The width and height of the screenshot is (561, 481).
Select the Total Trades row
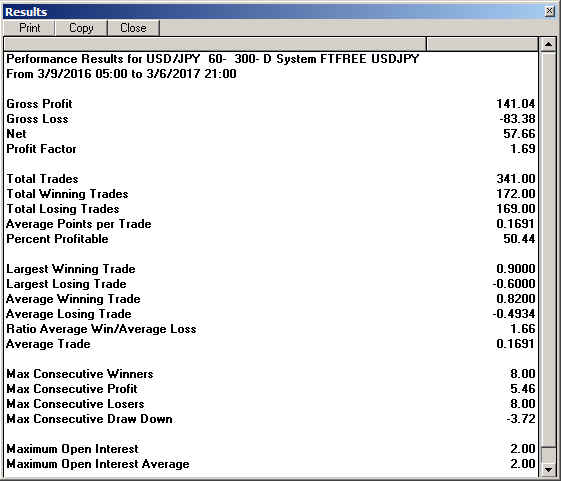click(x=271, y=179)
